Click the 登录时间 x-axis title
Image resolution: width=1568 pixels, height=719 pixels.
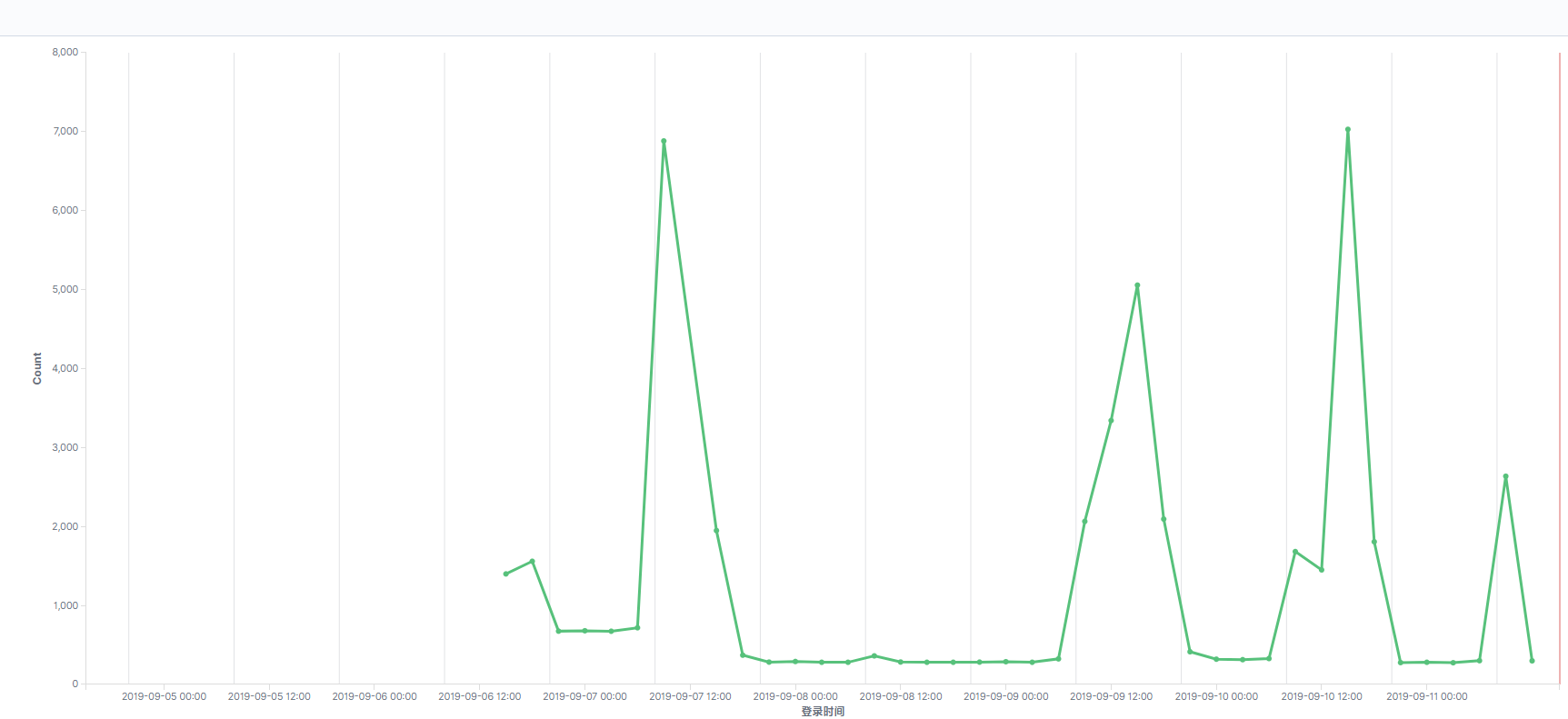click(823, 711)
